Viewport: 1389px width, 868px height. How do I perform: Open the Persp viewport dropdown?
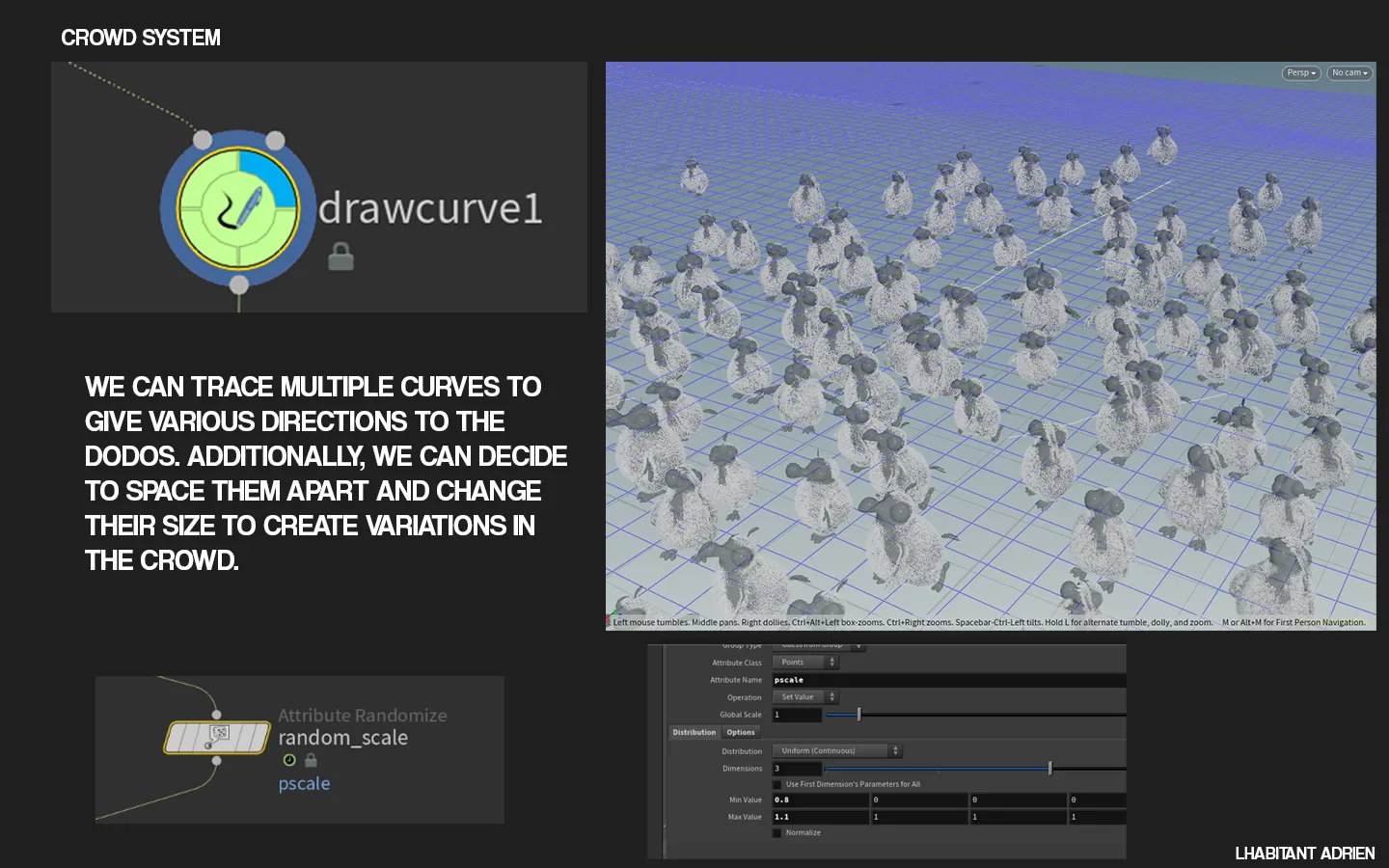pyautogui.click(x=1301, y=73)
